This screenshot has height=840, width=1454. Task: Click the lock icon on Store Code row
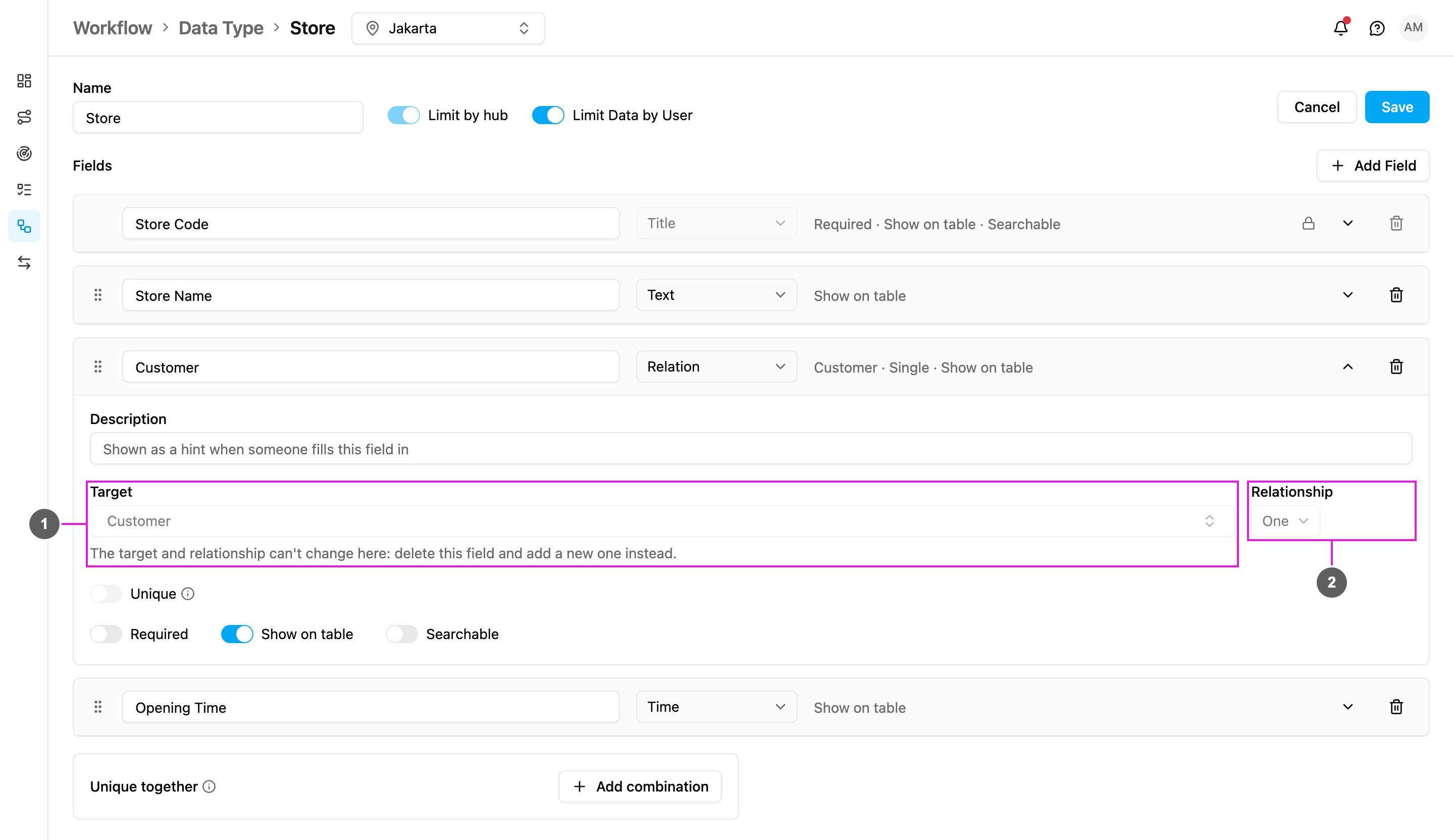(1309, 223)
